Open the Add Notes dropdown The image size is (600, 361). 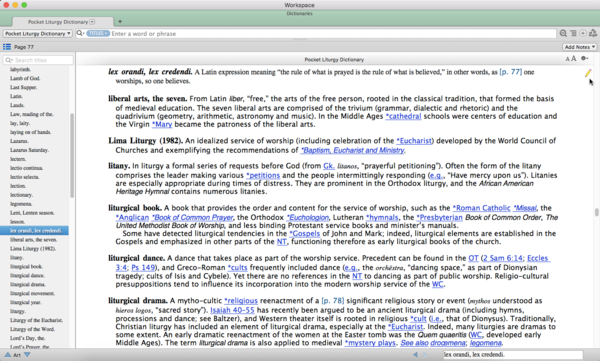coord(580,47)
